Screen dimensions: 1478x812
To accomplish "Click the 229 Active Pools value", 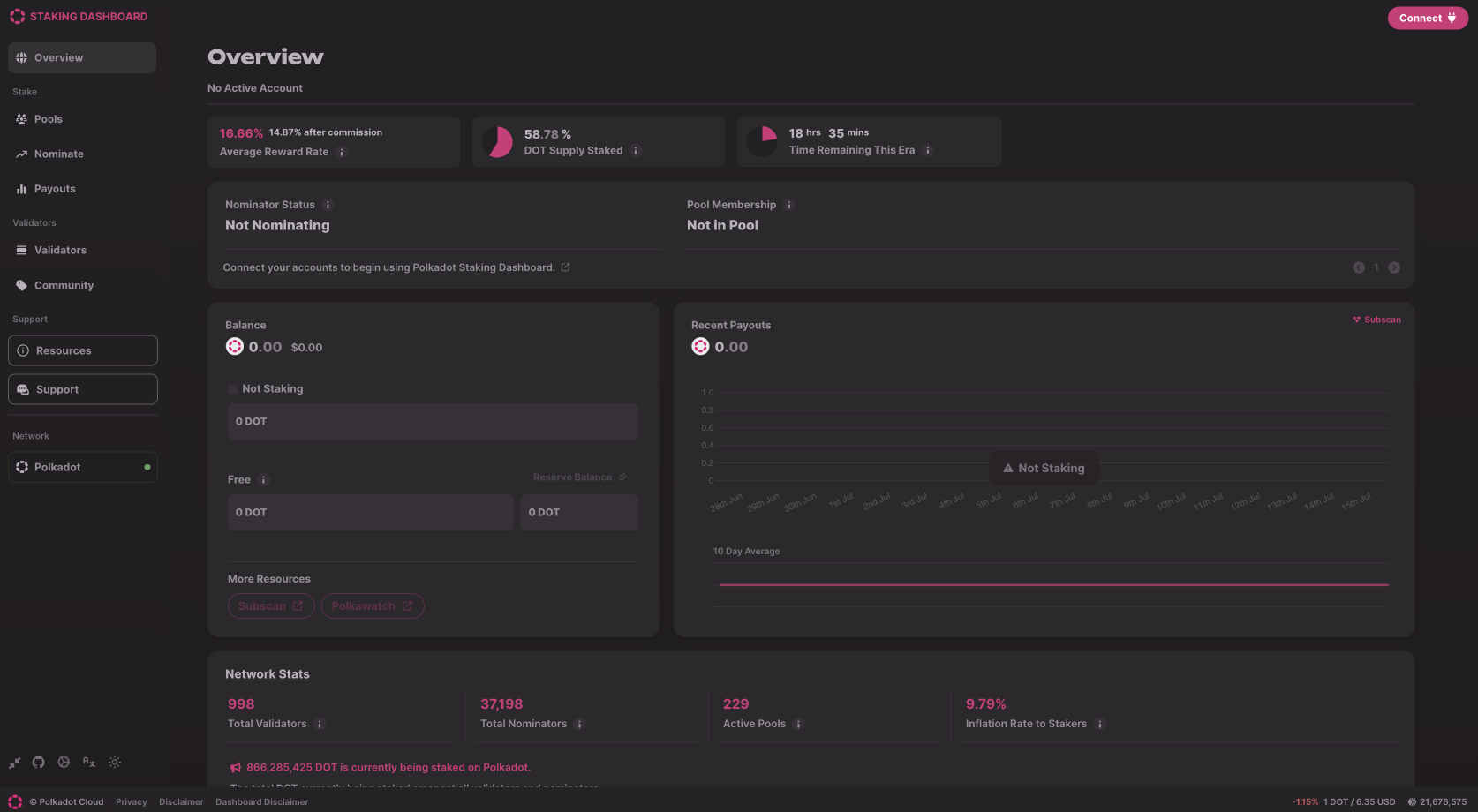I will click(735, 704).
